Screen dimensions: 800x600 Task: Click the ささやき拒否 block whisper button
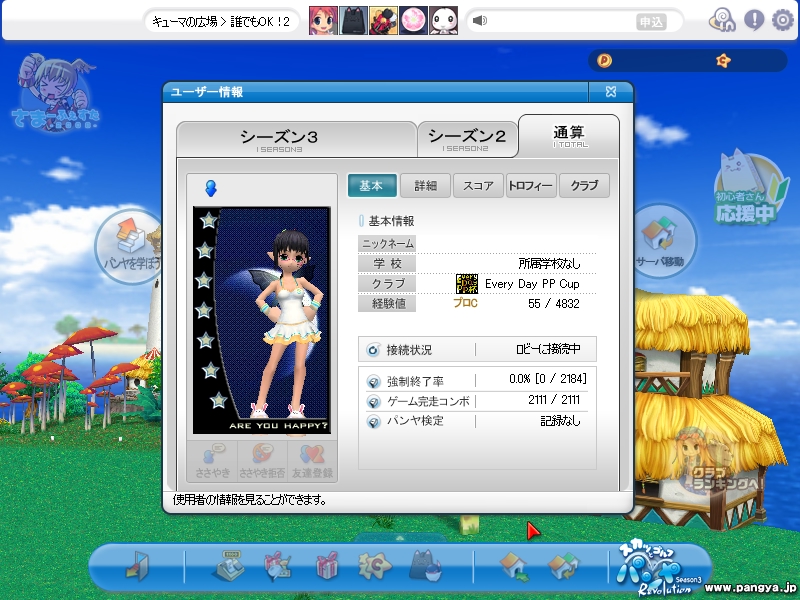point(262,461)
